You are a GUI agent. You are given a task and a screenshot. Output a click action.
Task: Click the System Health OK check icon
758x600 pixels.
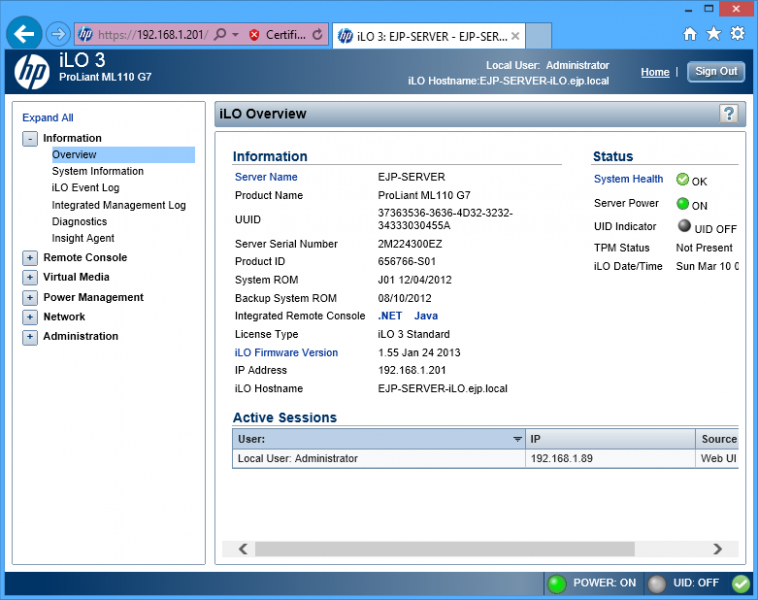coord(683,179)
